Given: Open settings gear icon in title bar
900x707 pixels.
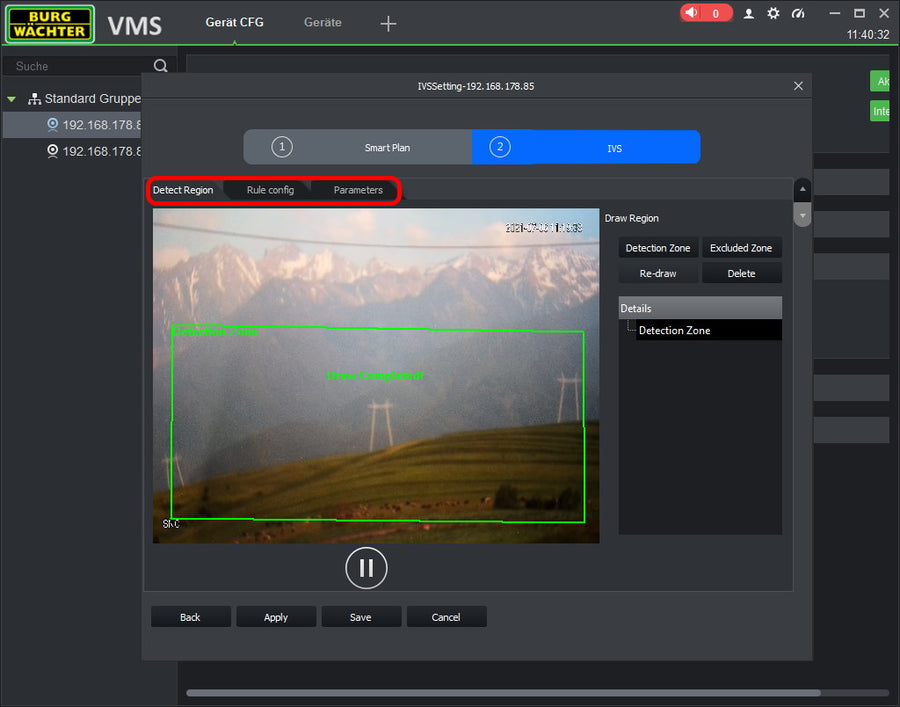Looking at the screenshot, I should [773, 13].
